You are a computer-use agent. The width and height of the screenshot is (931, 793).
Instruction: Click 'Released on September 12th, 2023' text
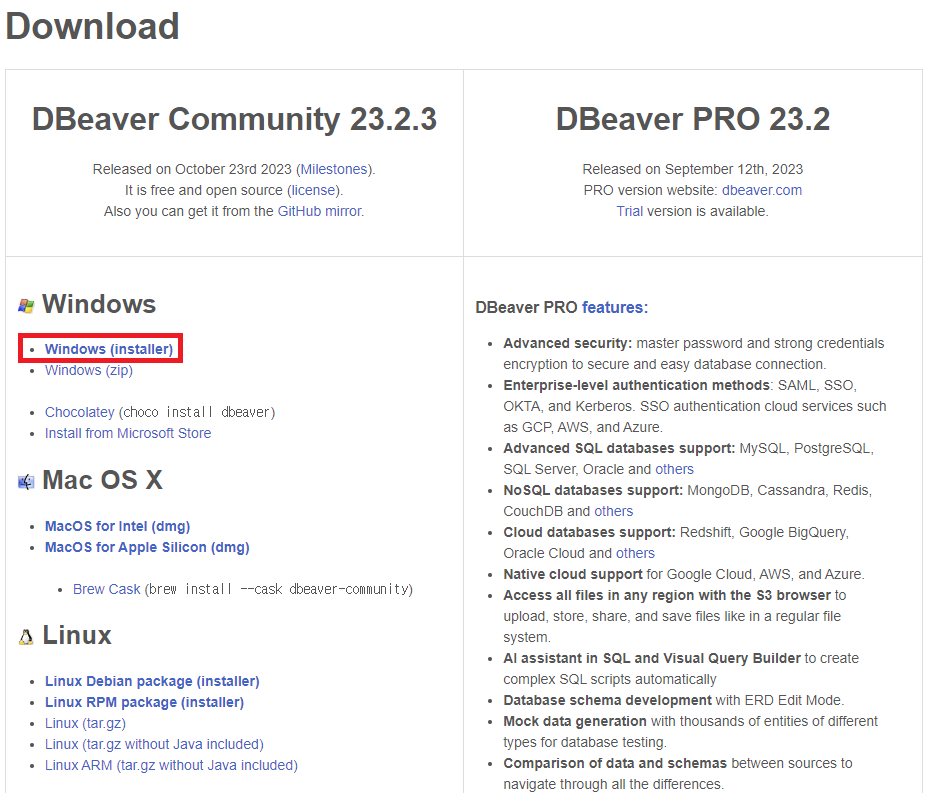coord(693,170)
